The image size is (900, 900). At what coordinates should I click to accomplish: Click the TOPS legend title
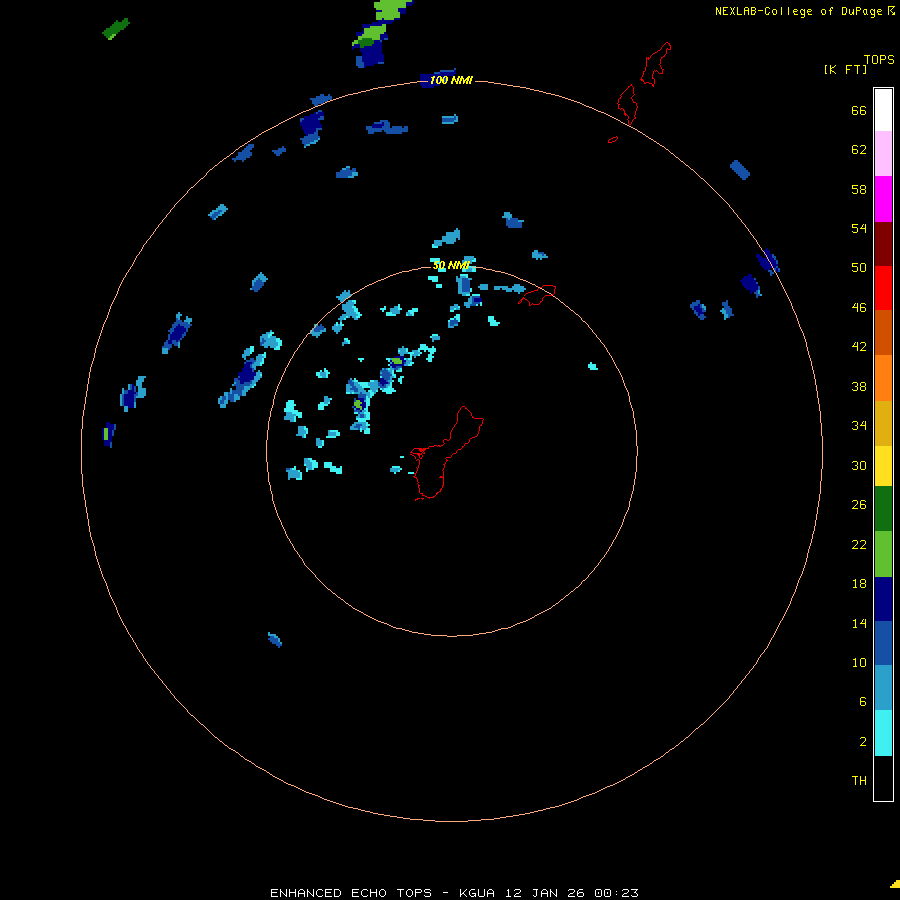tap(879, 59)
